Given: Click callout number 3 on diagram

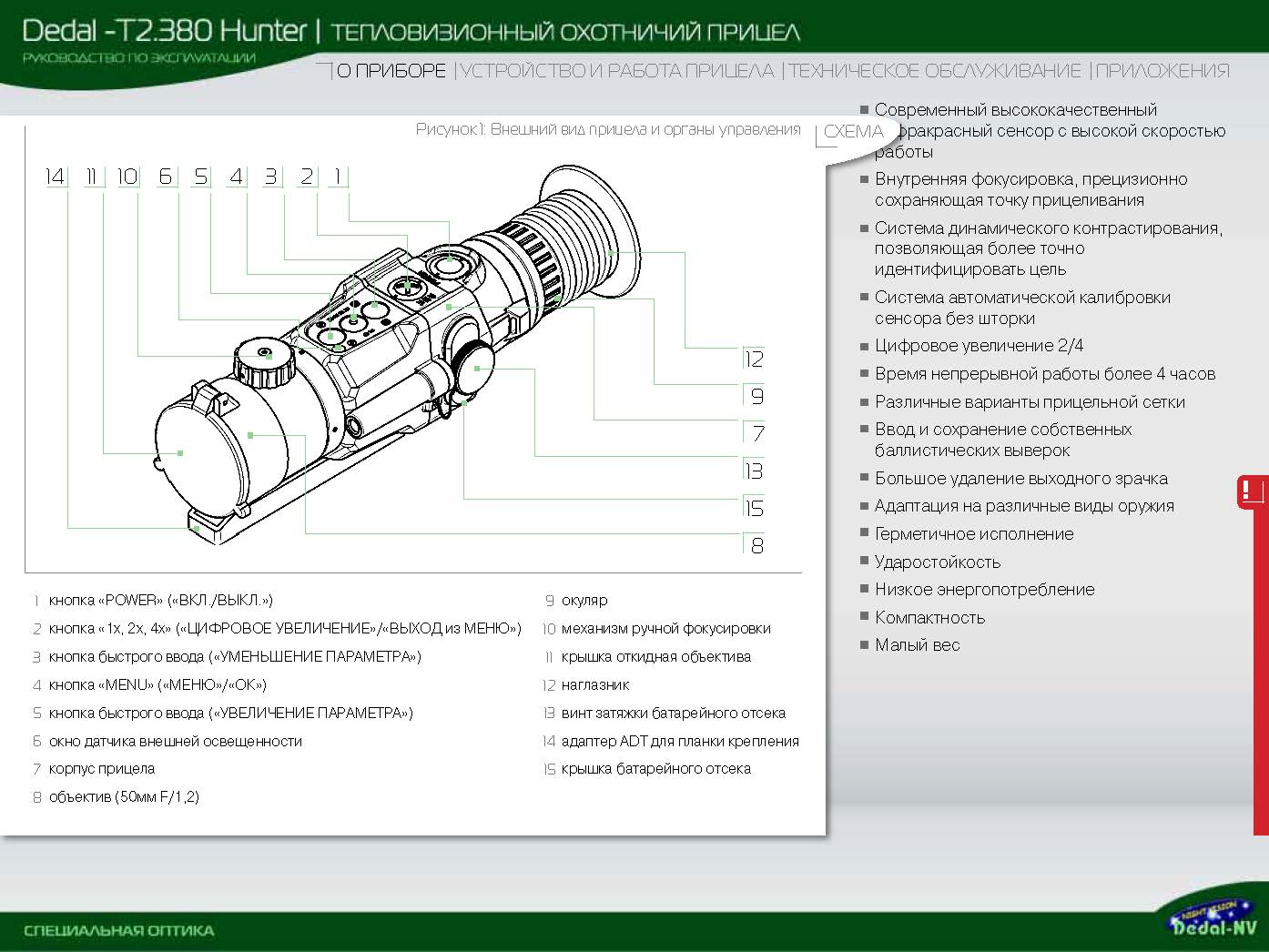Looking at the screenshot, I should [x=271, y=177].
